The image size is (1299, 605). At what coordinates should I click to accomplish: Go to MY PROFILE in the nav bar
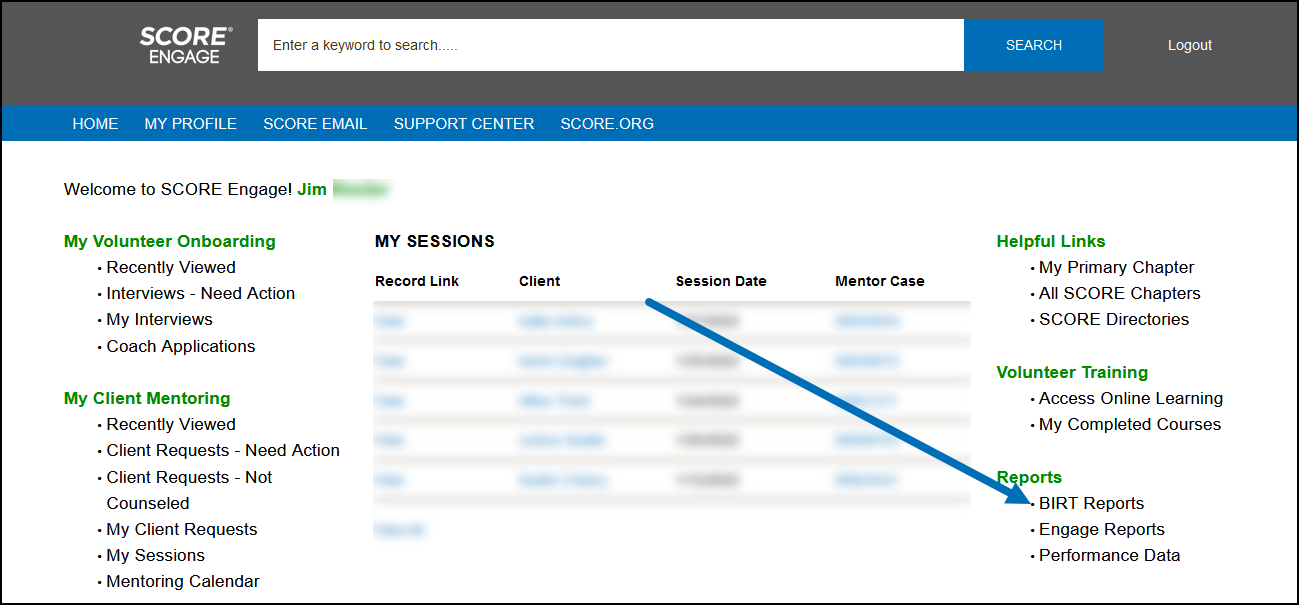click(190, 124)
